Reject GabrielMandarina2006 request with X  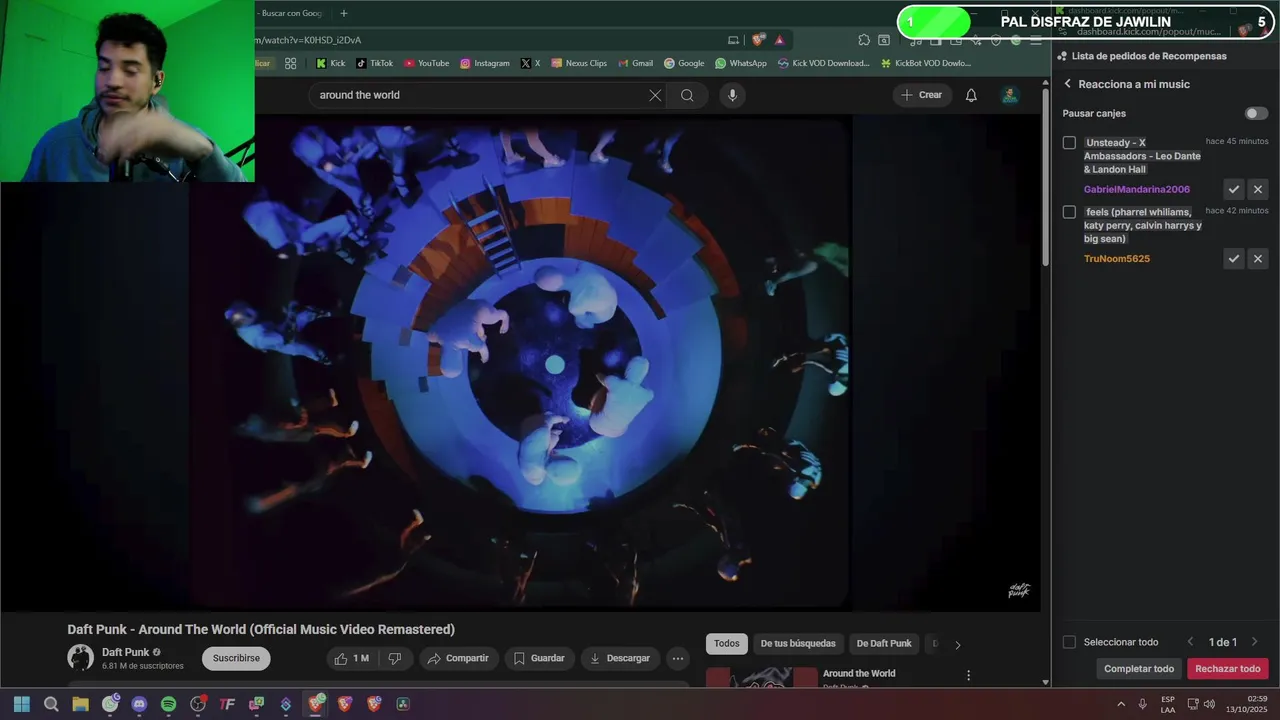(x=1258, y=189)
